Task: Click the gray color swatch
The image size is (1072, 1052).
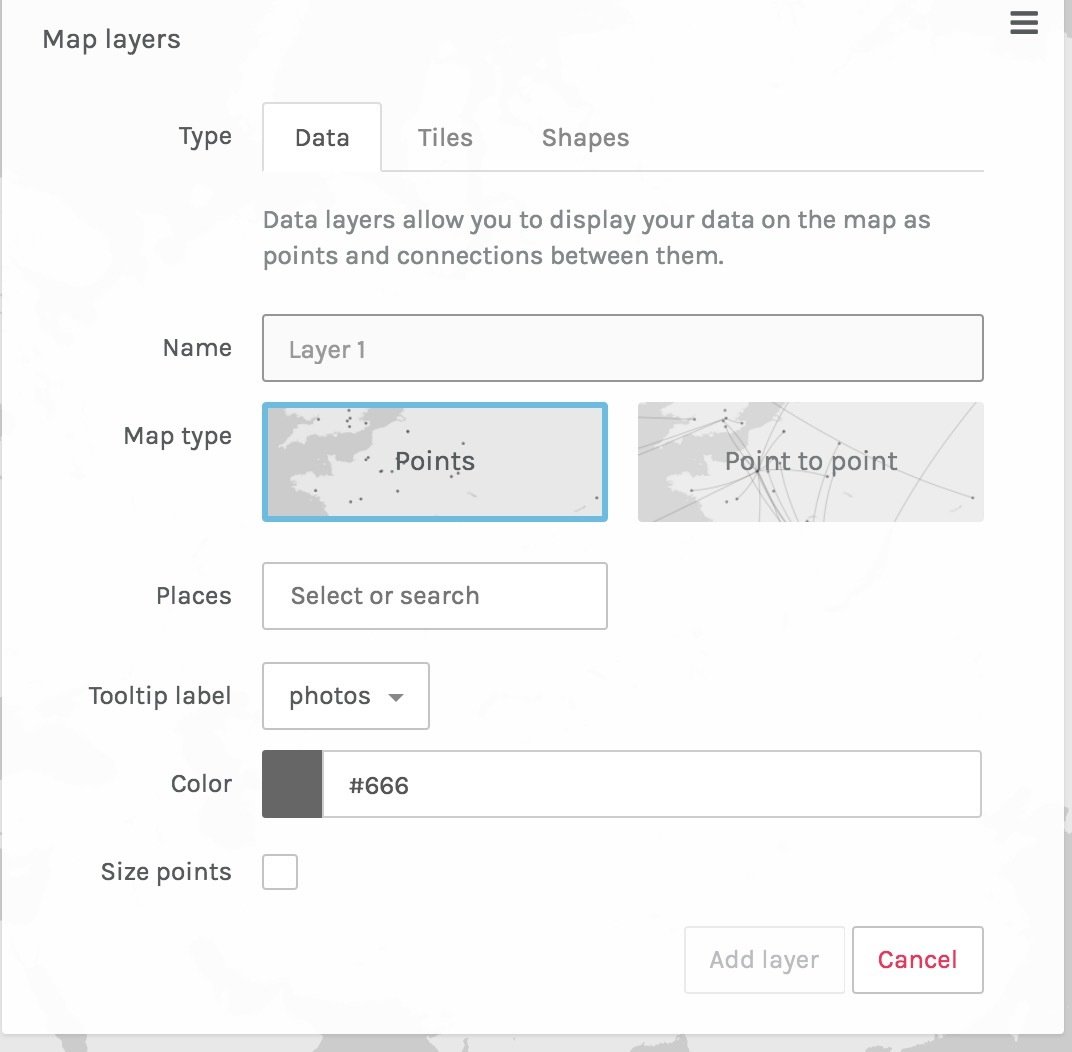Action: (292, 784)
